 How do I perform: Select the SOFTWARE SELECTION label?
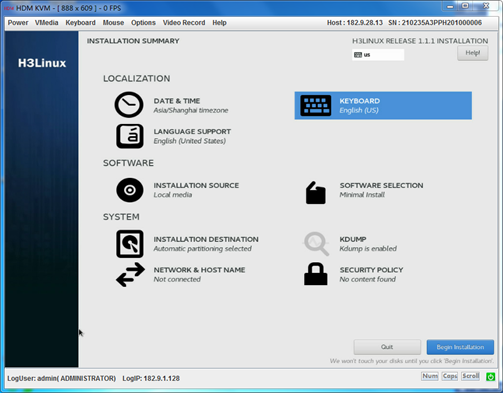pyautogui.click(x=381, y=185)
